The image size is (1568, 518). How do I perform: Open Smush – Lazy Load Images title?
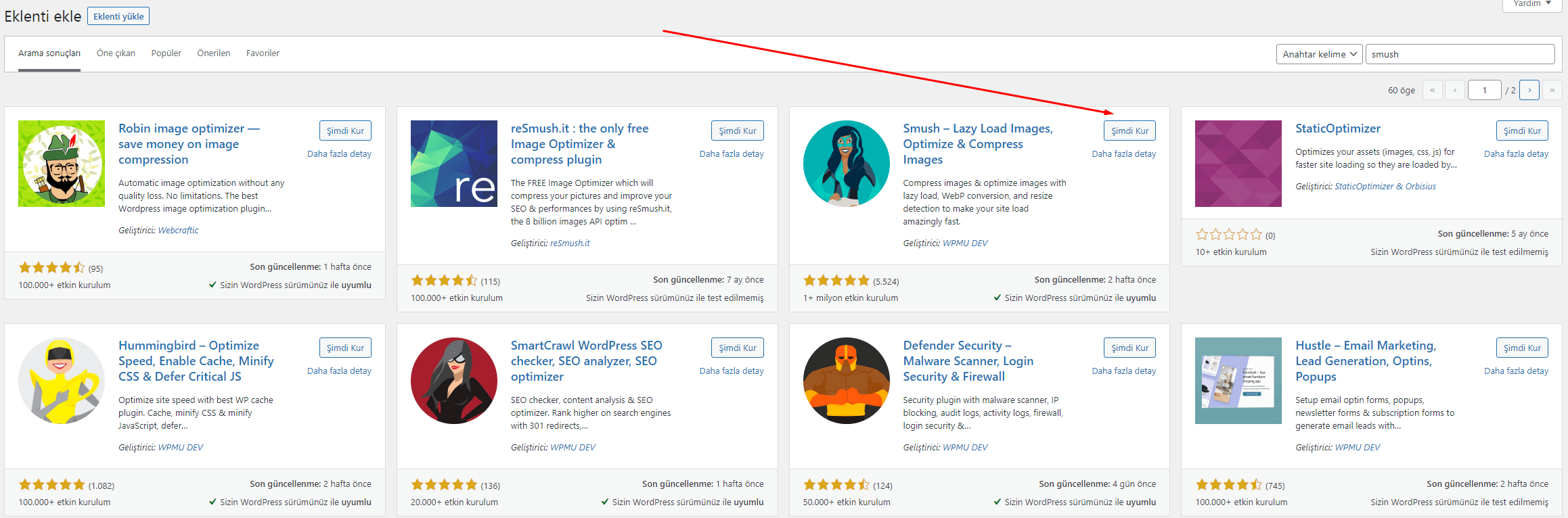(x=978, y=144)
